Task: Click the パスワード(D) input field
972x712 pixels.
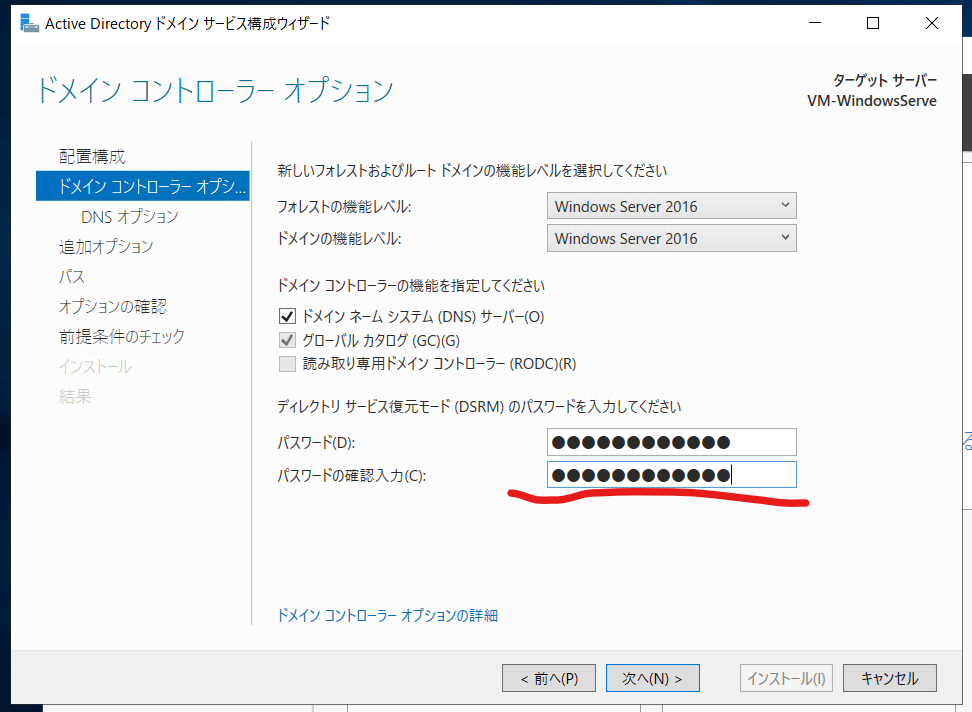Action: pos(671,442)
